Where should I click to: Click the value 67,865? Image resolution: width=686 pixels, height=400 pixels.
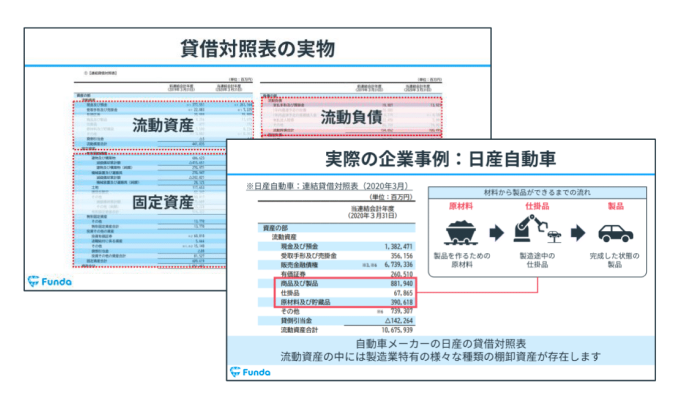tap(403, 293)
